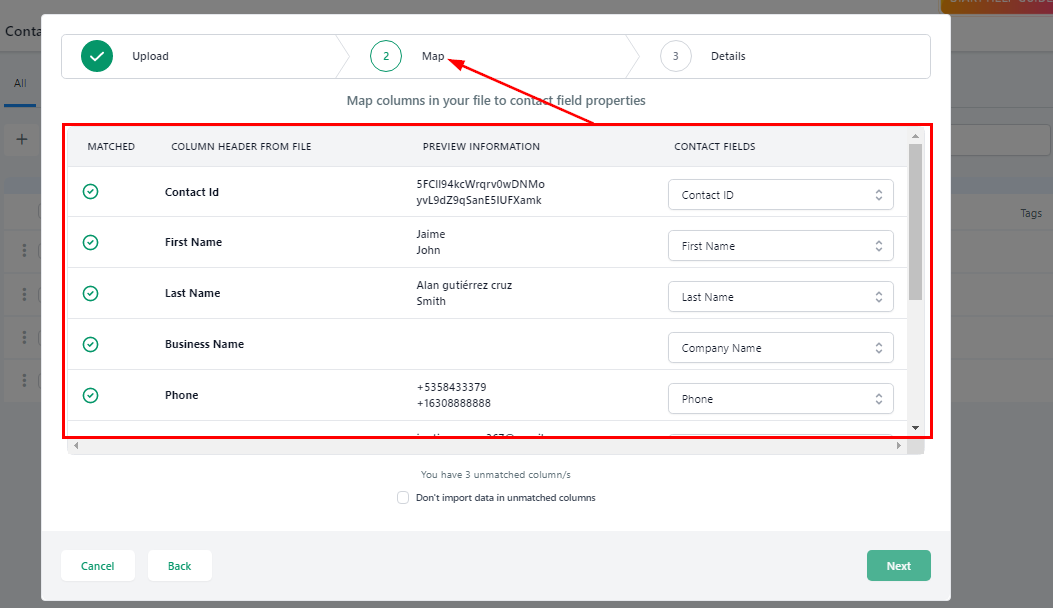Switch to the Details step tab
1053x608 pixels.
[x=727, y=57]
